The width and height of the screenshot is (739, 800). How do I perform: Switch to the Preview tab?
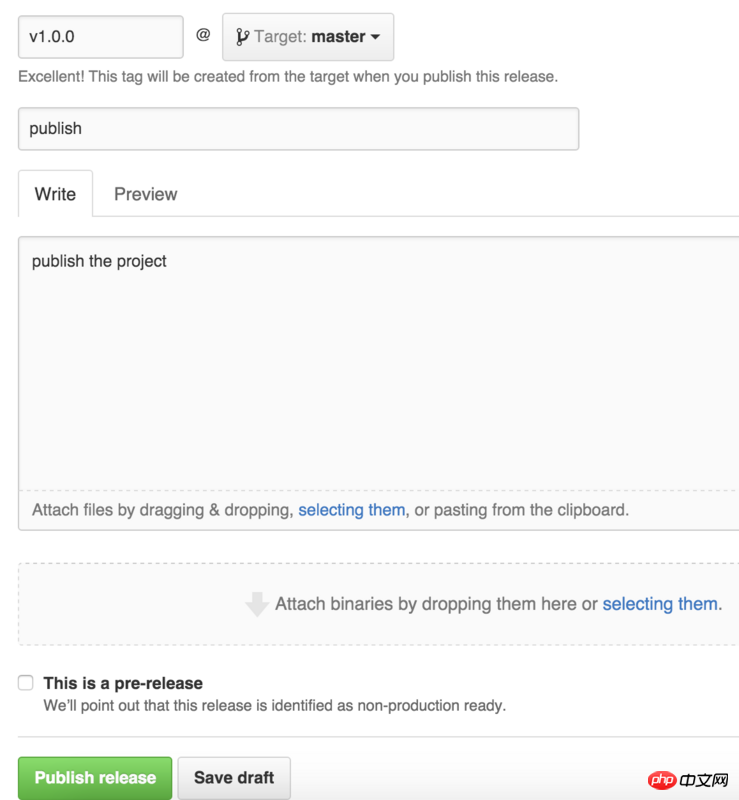(145, 194)
